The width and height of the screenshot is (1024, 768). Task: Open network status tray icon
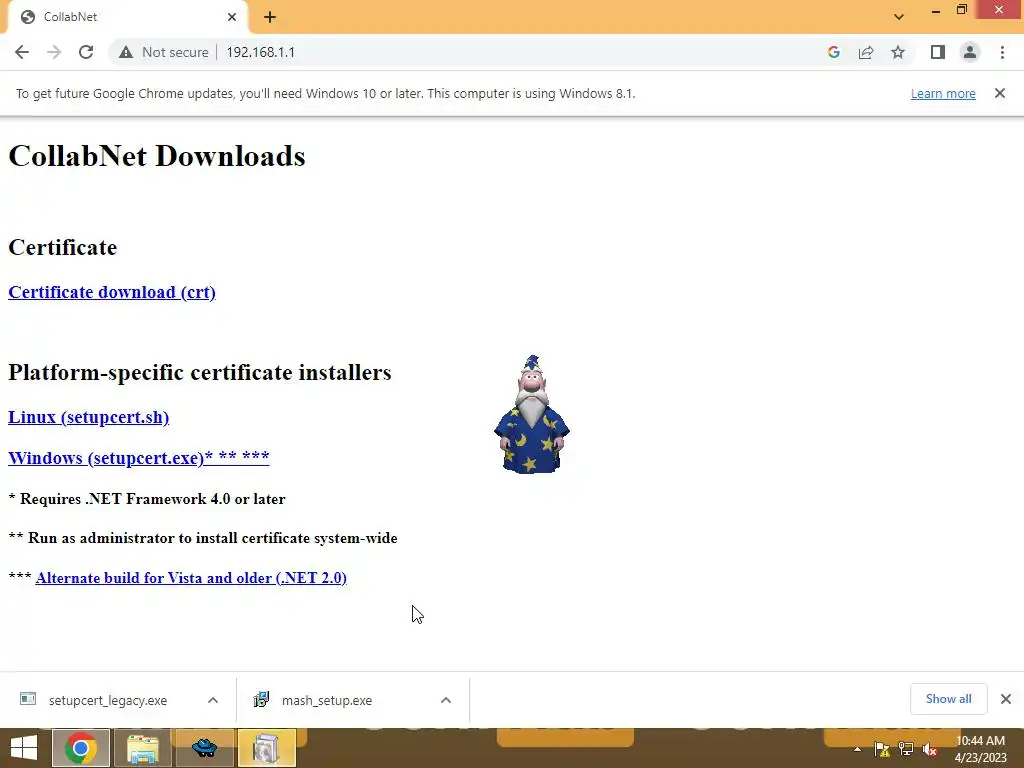906,749
